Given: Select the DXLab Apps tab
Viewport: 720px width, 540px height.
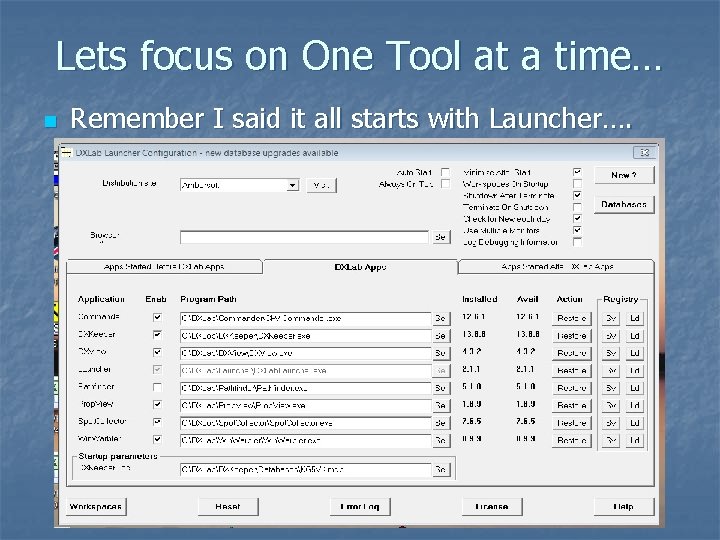Looking at the screenshot, I should pyautogui.click(x=360, y=267).
